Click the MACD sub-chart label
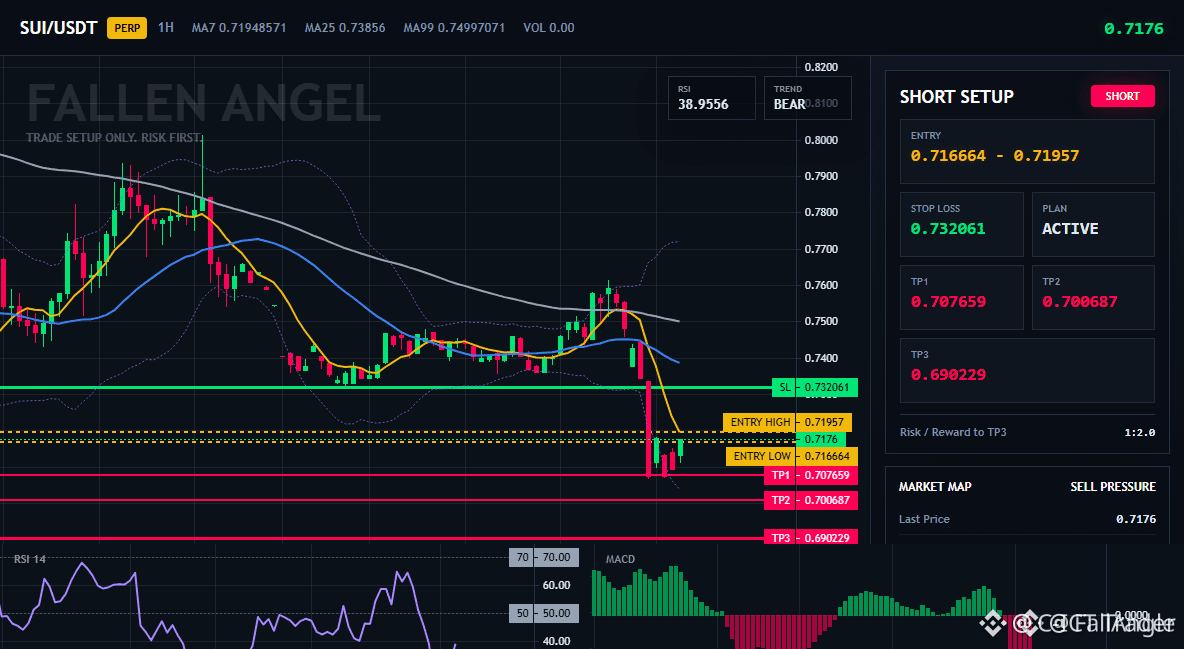This screenshot has width=1184, height=649. 620,559
